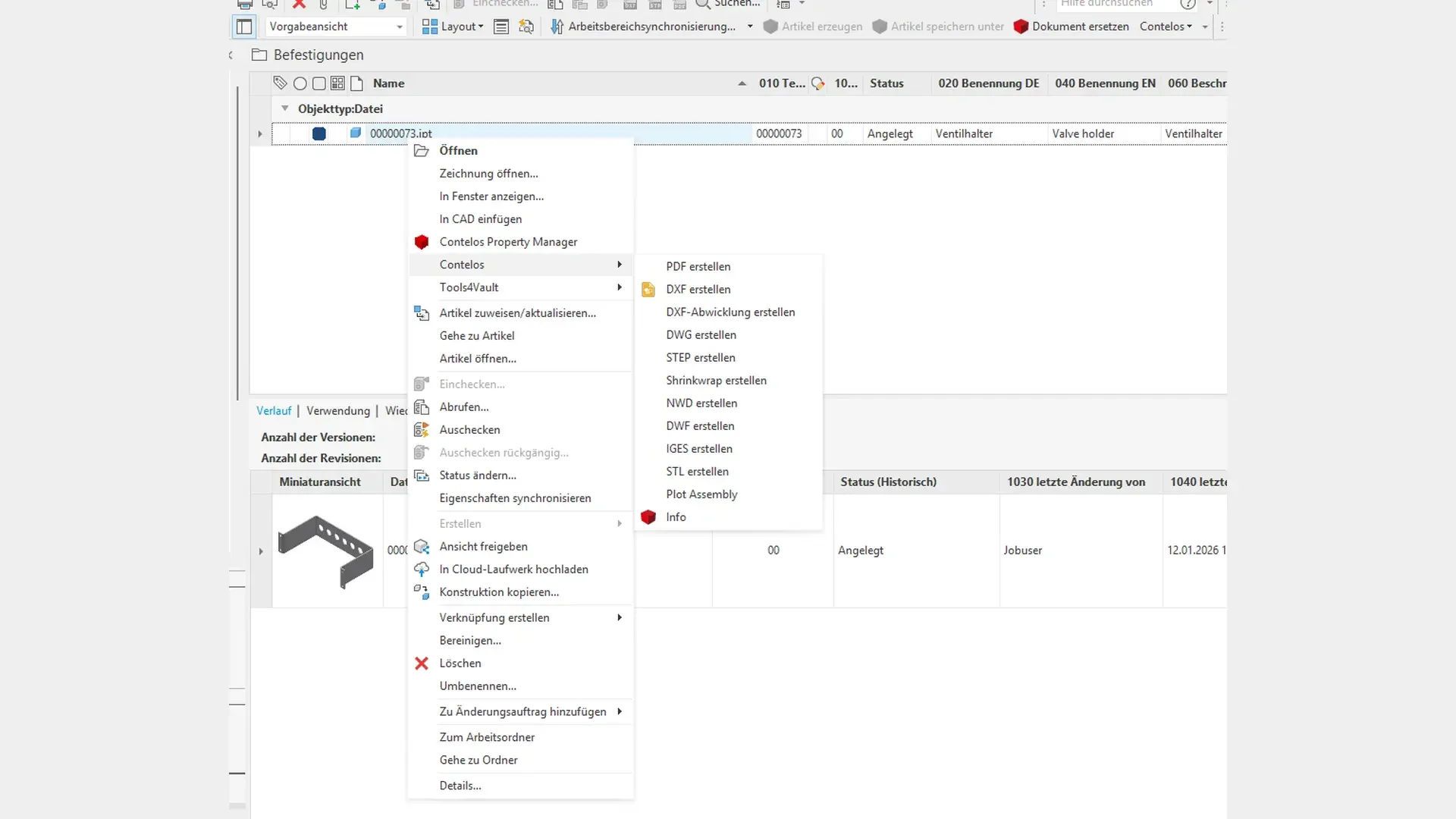The height and width of the screenshot is (819, 1456).
Task: Click the grid column header icon
Action: (x=337, y=83)
